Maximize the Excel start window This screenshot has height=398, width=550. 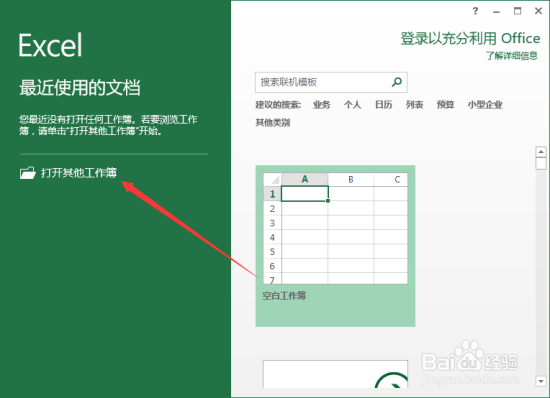tap(517, 11)
